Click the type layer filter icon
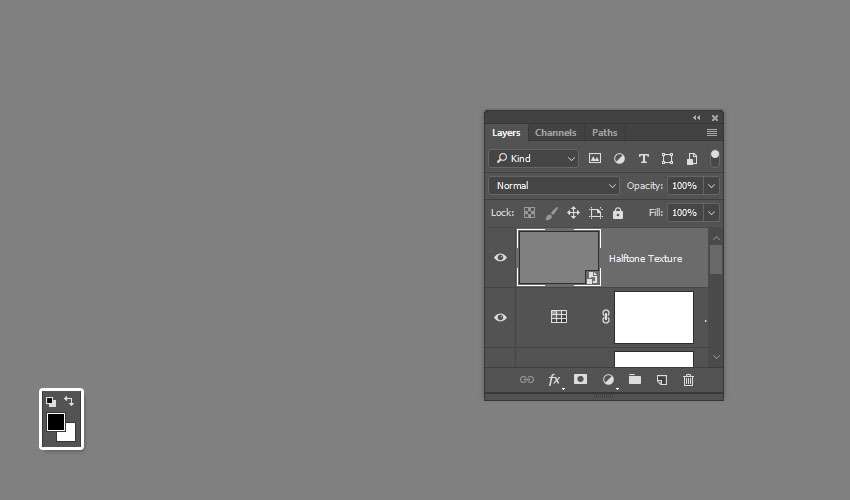 click(x=643, y=159)
